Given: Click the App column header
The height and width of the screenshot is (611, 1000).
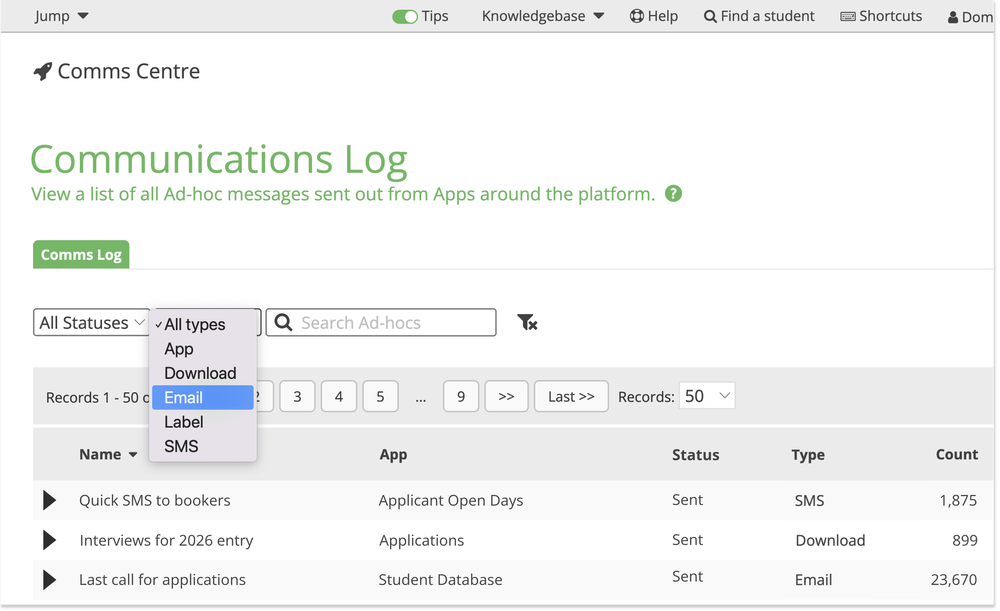Looking at the screenshot, I should pos(393,455).
